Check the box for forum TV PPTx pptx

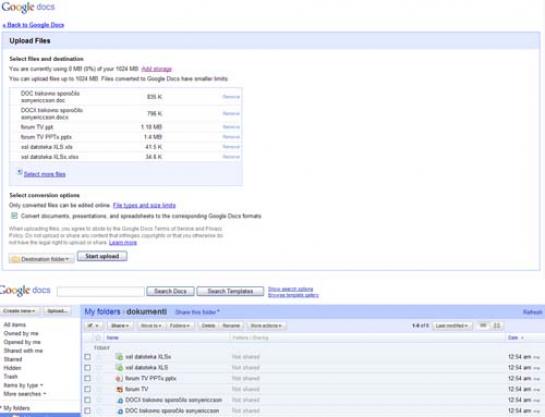(88, 378)
